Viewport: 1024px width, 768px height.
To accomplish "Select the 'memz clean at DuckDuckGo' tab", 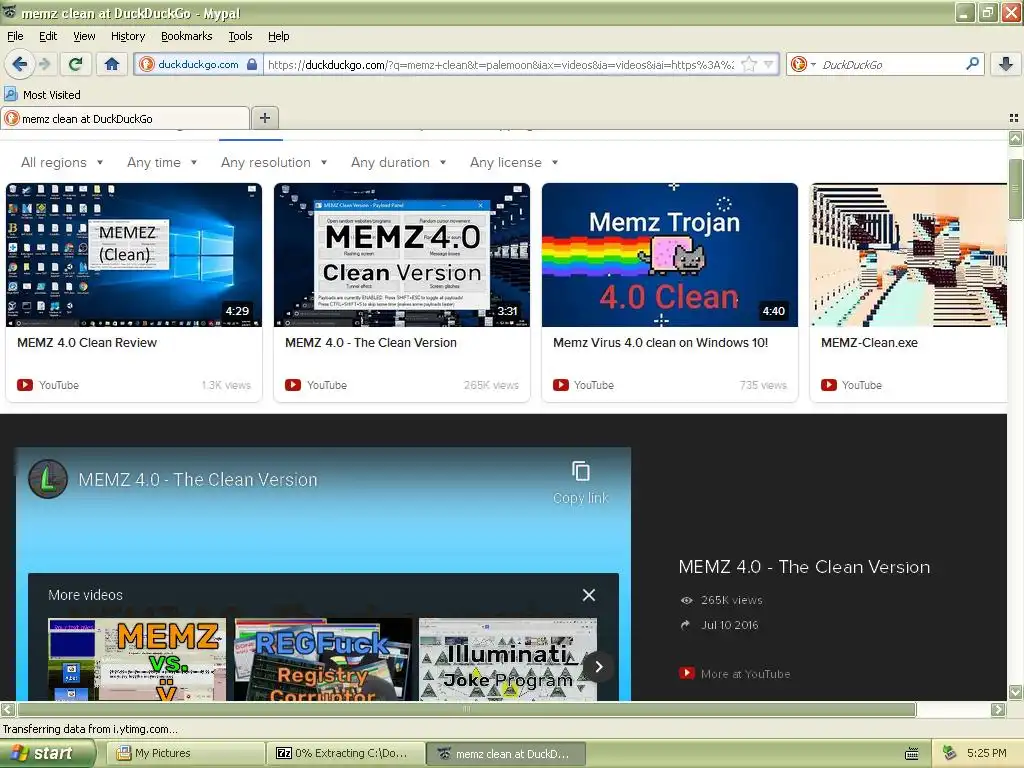I will click(x=125, y=119).
